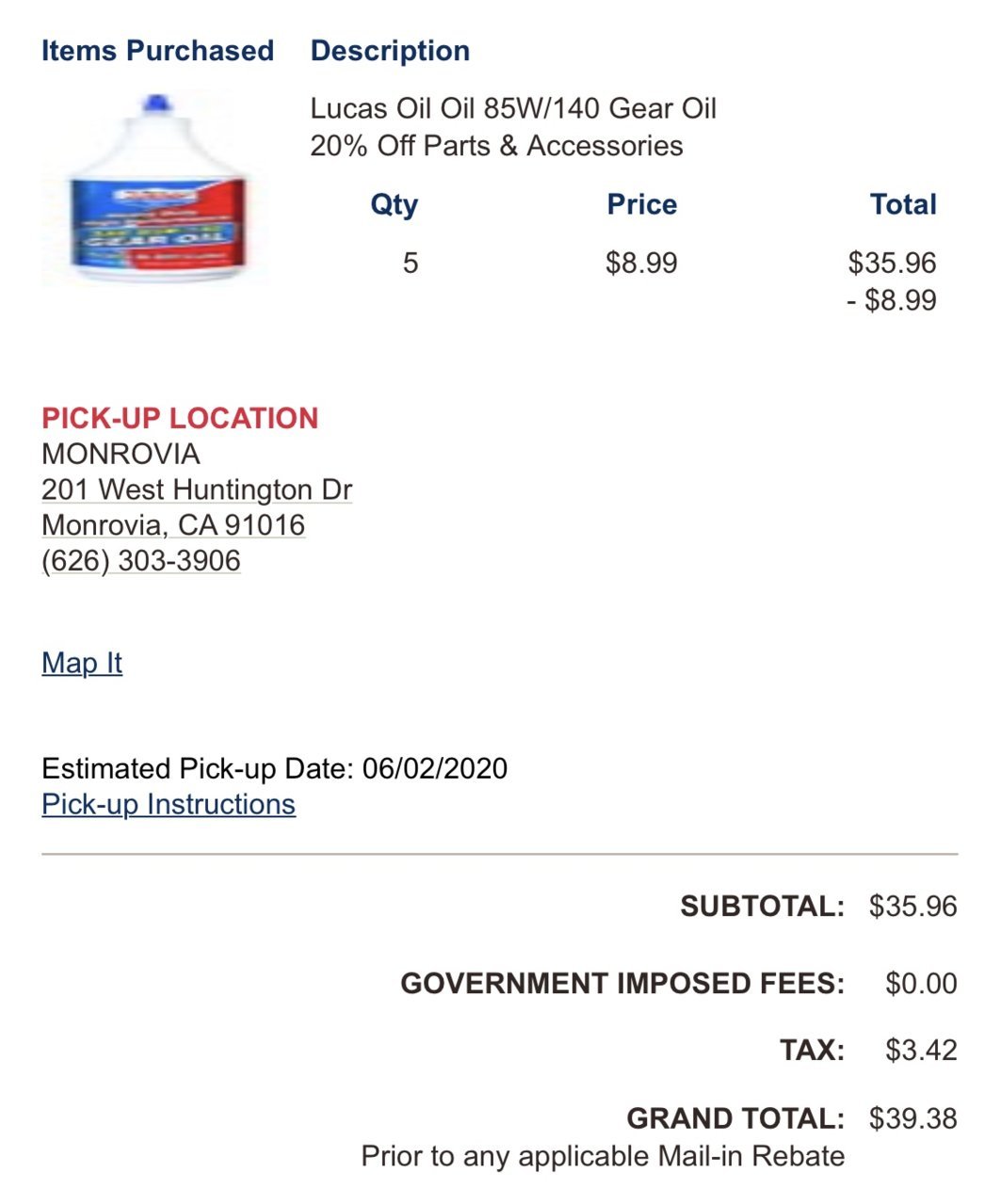Click the Lucas Oil 85W/140 Gear Oil description
Viewport: 1000px width, 1204px height.
pos(513,108)
